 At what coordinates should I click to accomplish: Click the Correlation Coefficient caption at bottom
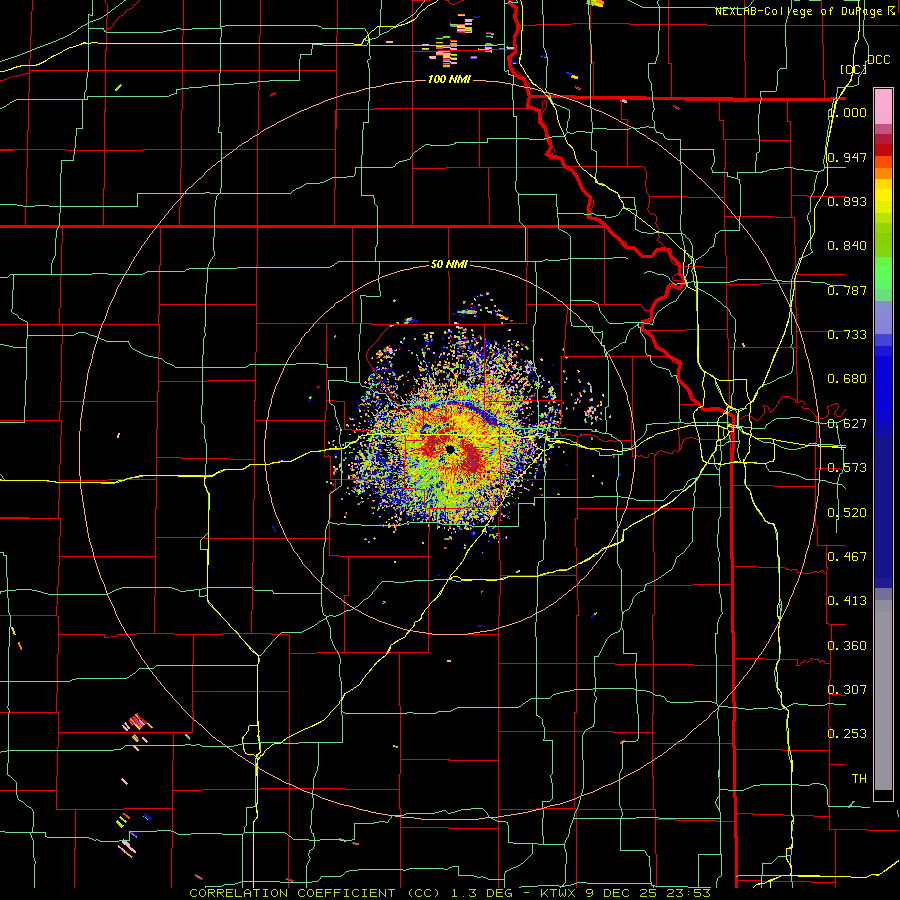[450, 893]
